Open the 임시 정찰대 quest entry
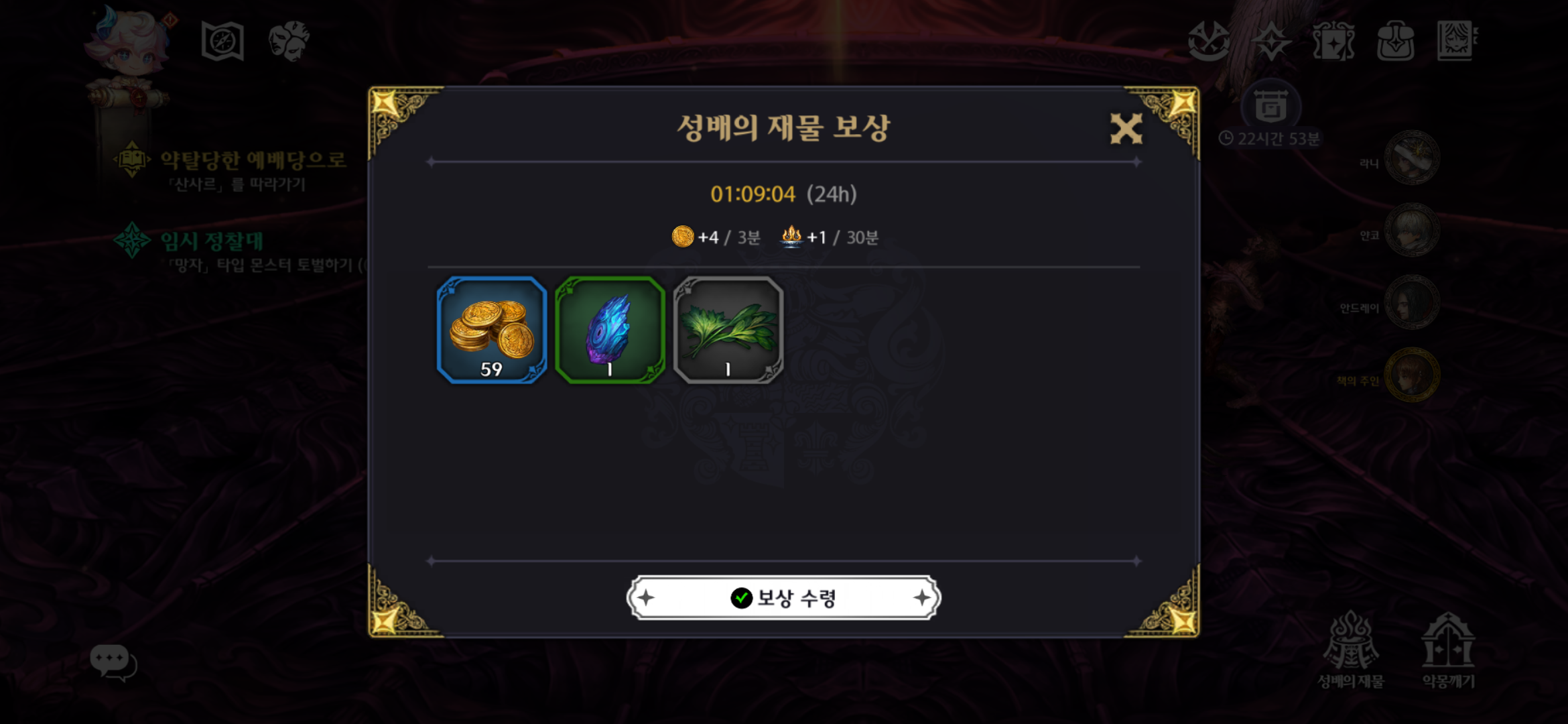The width and height of the screenshot is (1568, 724). point(239,249)
